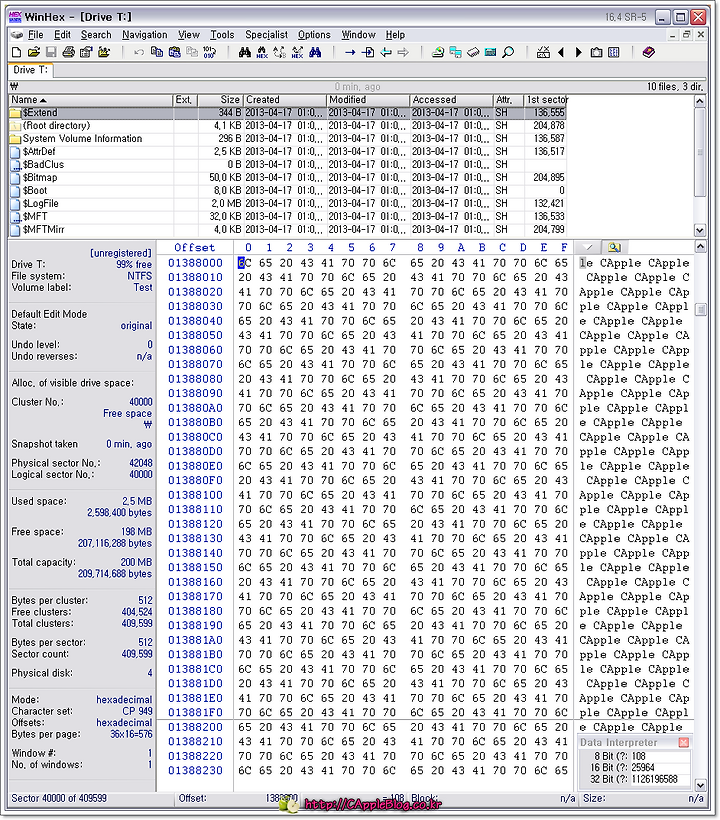720x820 pixels.
Task: Open the Tools menu
Action: pos(222,35)
